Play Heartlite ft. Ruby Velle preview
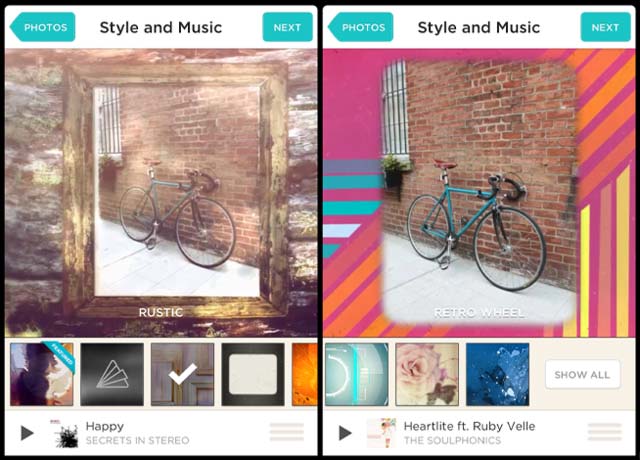 coord(345,433)
